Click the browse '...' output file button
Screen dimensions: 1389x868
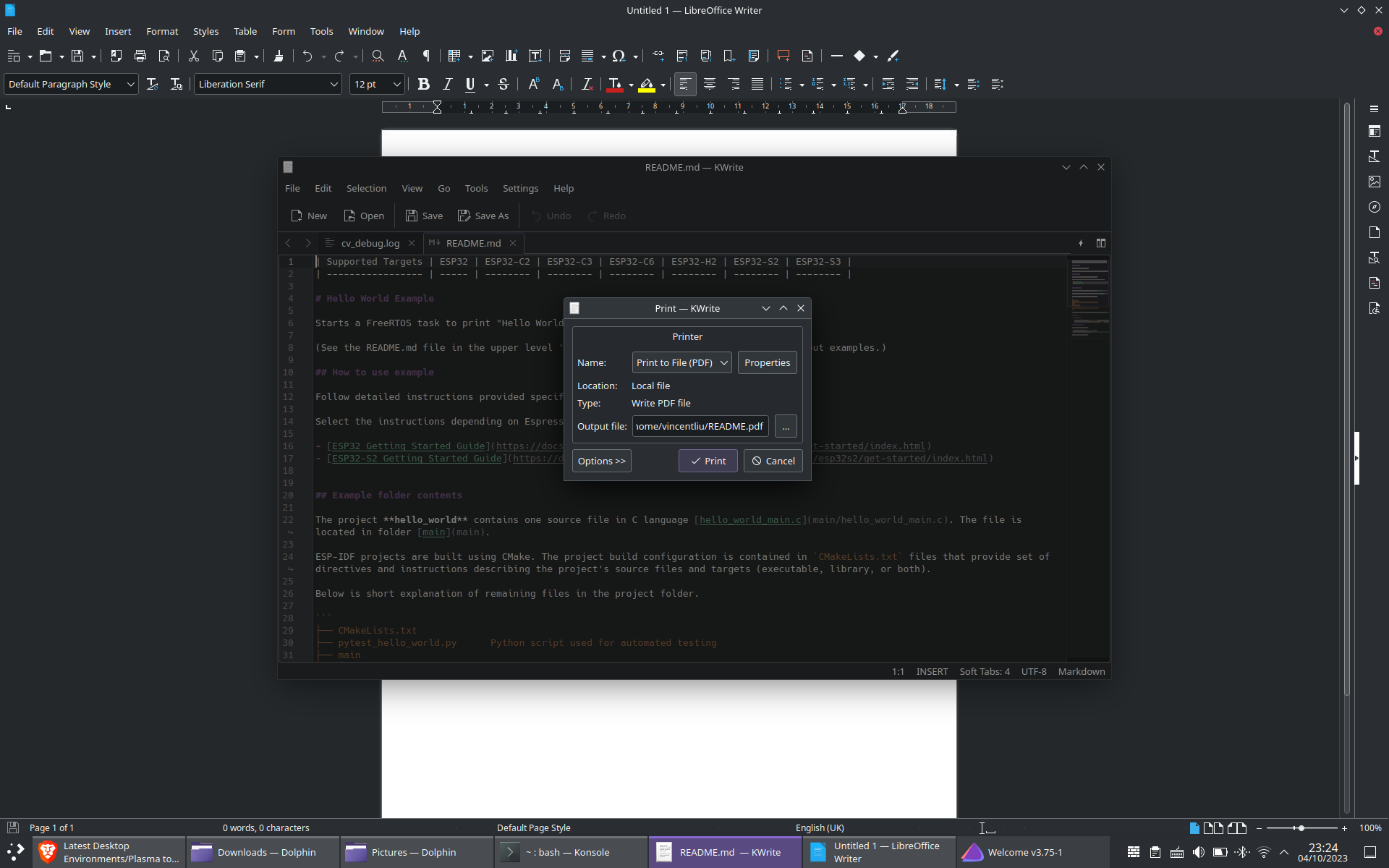(x=786, y=426)
